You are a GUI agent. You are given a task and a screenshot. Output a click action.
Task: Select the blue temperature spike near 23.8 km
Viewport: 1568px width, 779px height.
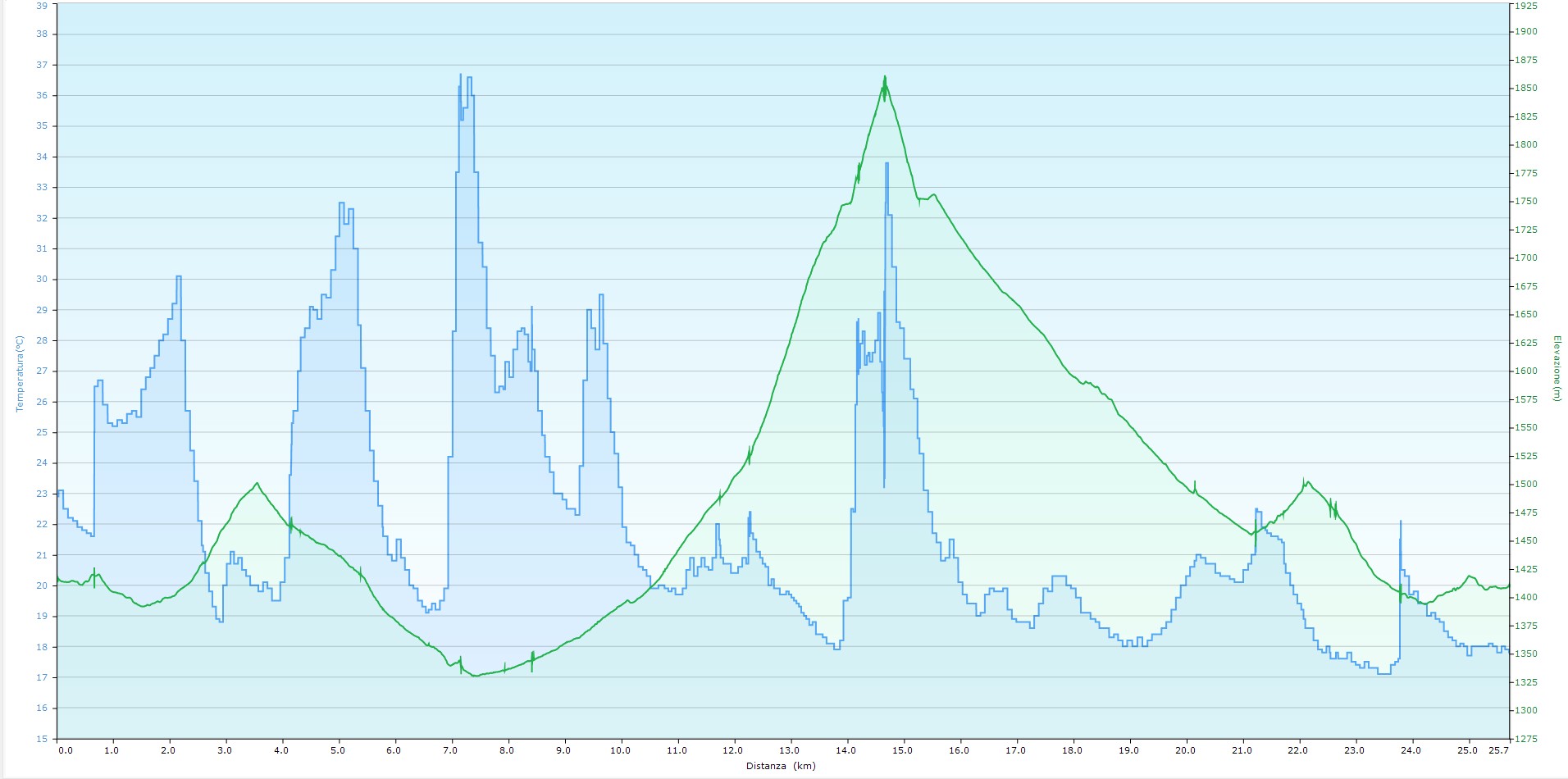click(1401, 522)
